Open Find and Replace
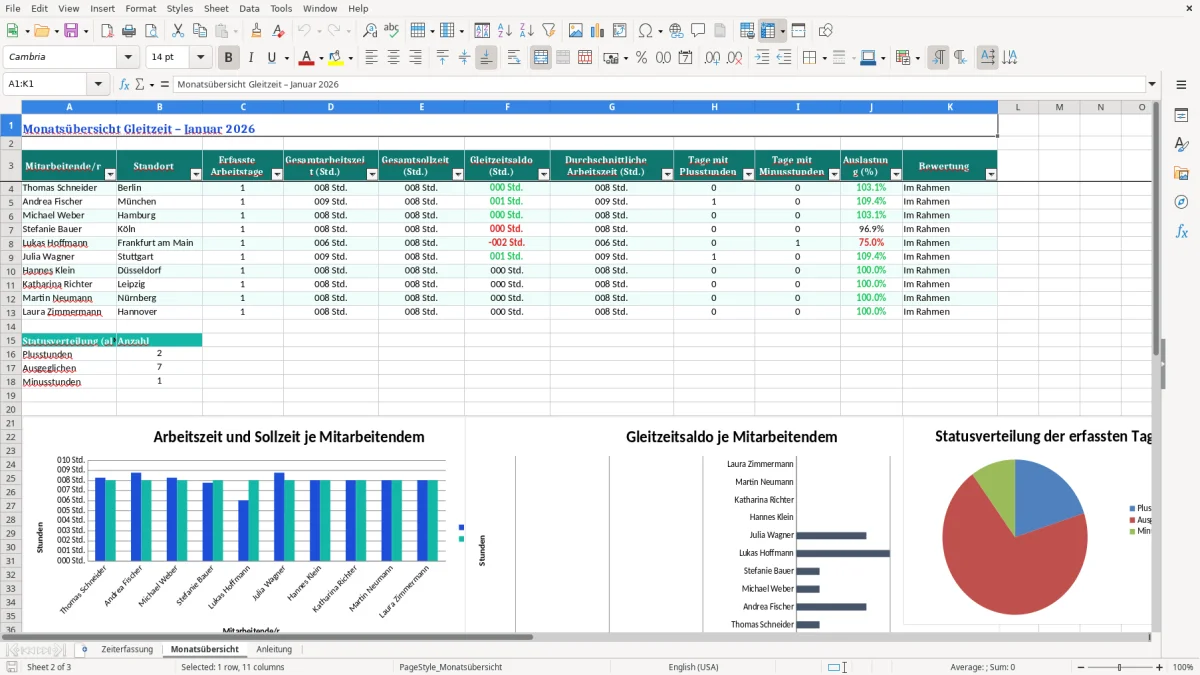The height and width of the screenshot is (675, 1200). tap(370, 31)
